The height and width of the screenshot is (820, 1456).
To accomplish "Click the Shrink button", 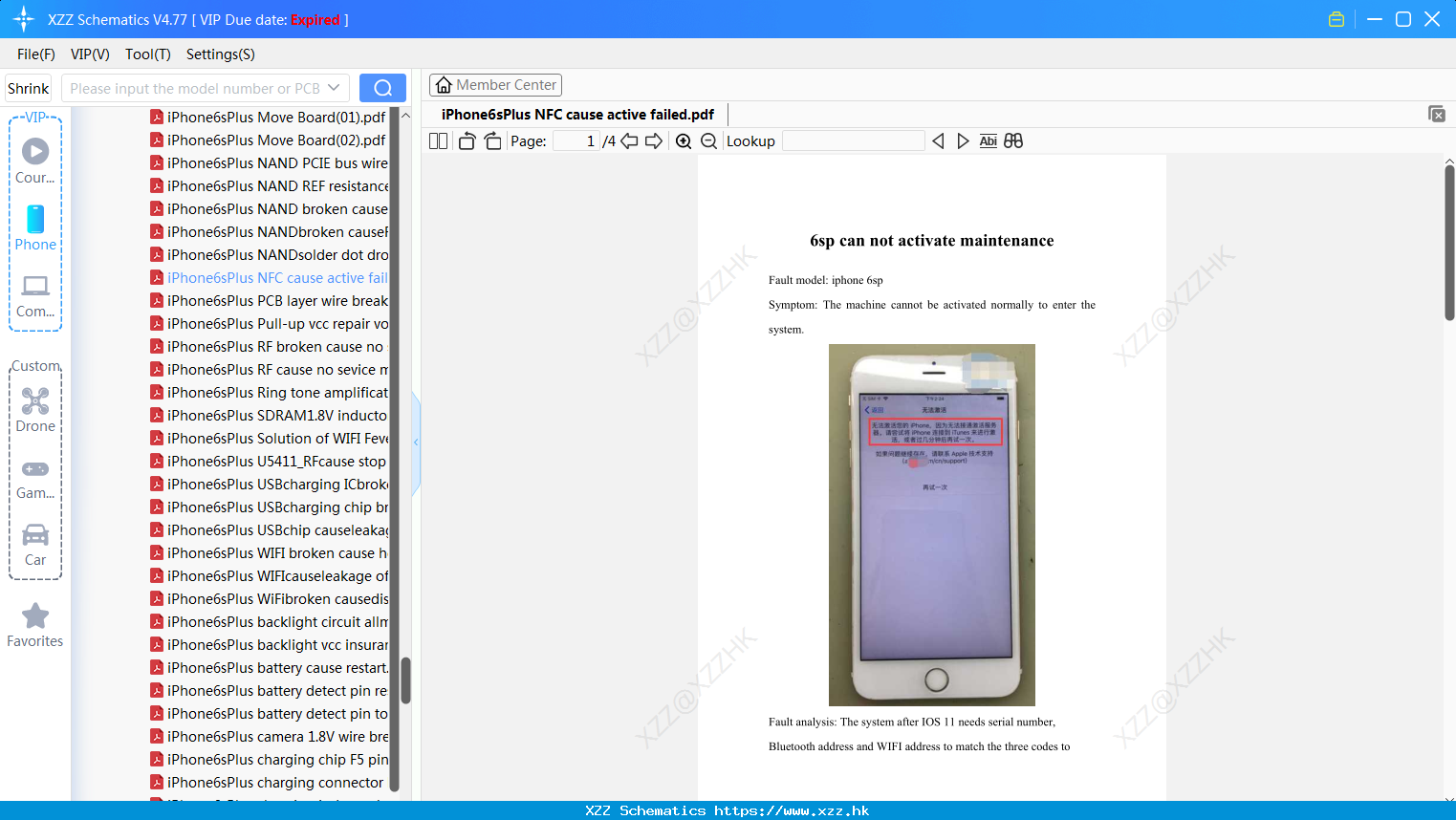I will (x=29, y=88).
